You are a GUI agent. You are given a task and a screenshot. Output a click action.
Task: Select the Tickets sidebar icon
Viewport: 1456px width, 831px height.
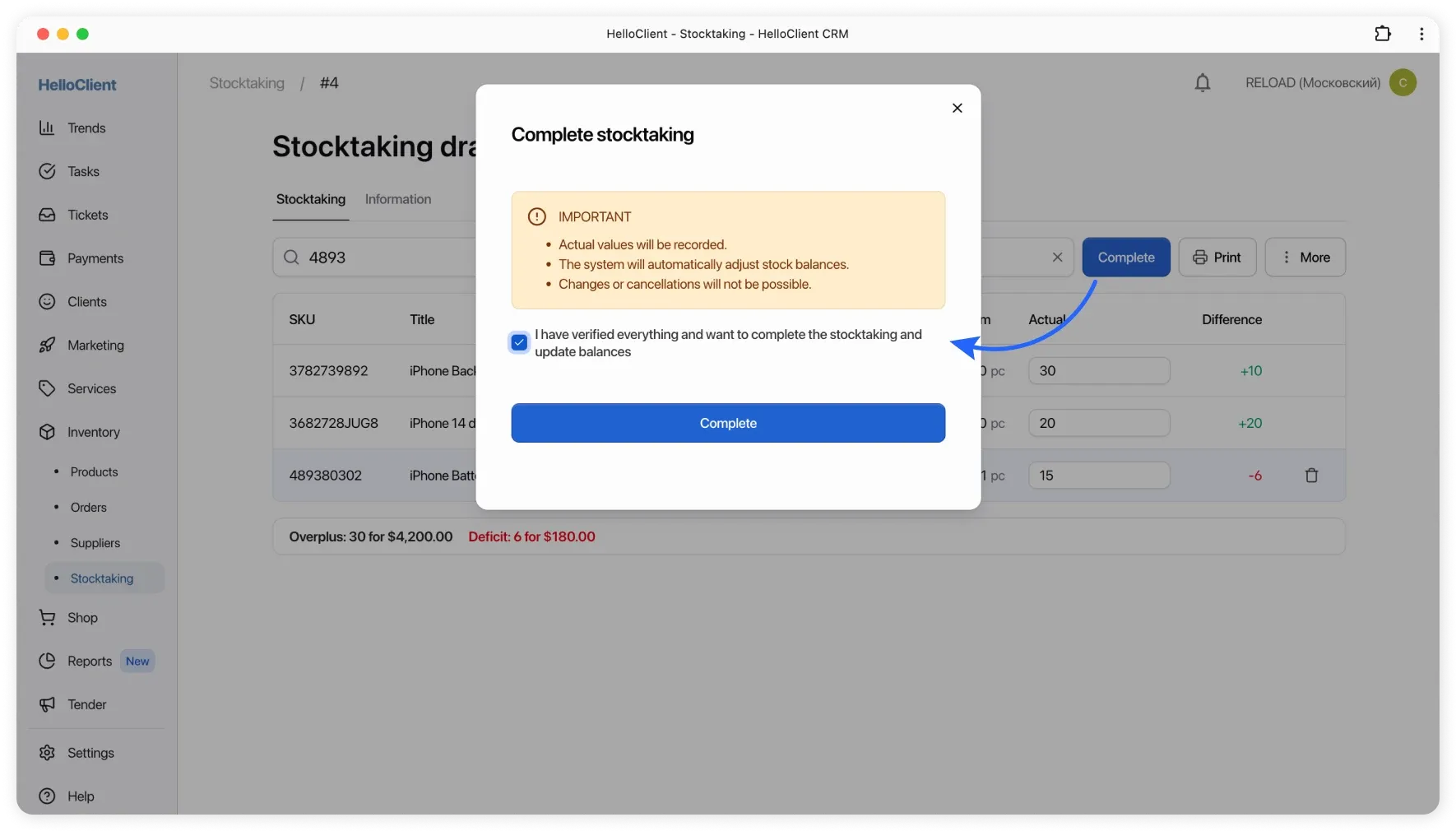[x=47, y=215]
